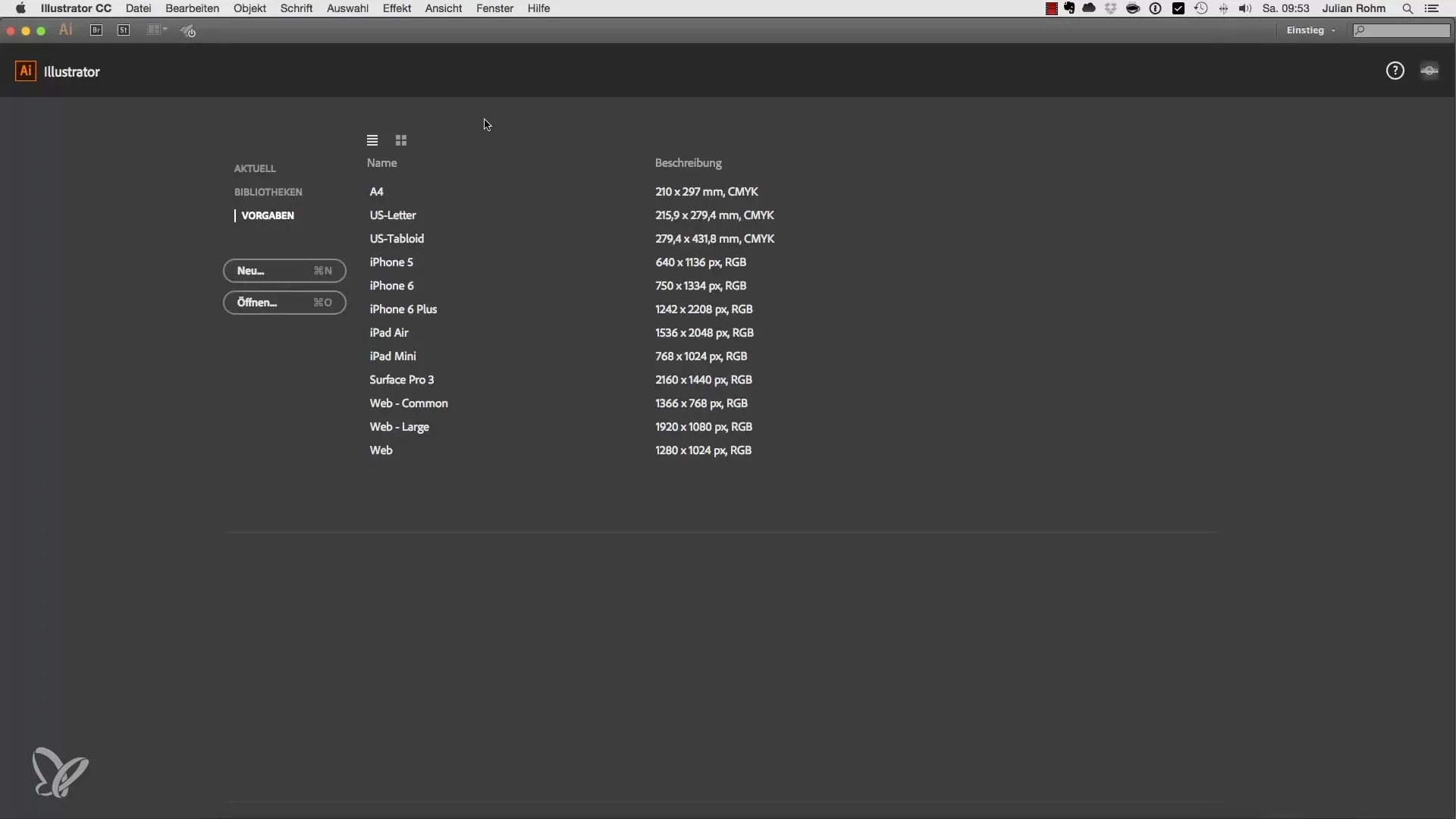
Task: Open the volume menu bar icon
Action: point(1245,8)
